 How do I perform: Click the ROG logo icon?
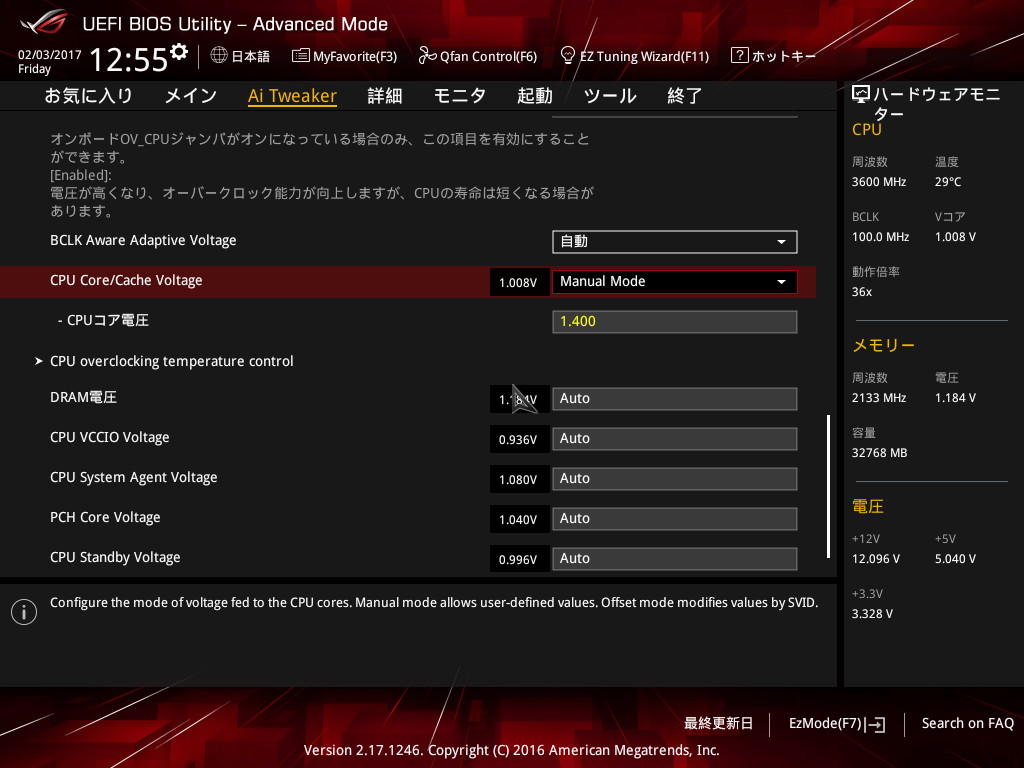pos(44,23)
